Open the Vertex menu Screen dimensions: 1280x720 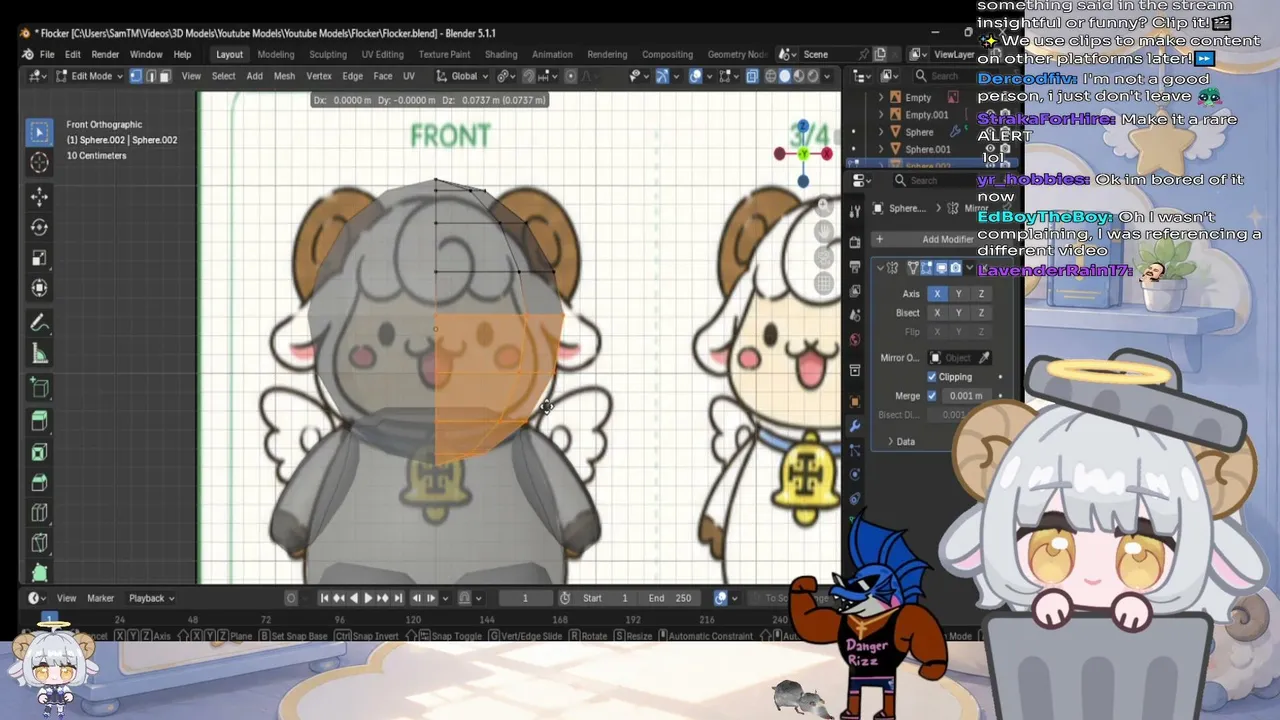(319, 76)
